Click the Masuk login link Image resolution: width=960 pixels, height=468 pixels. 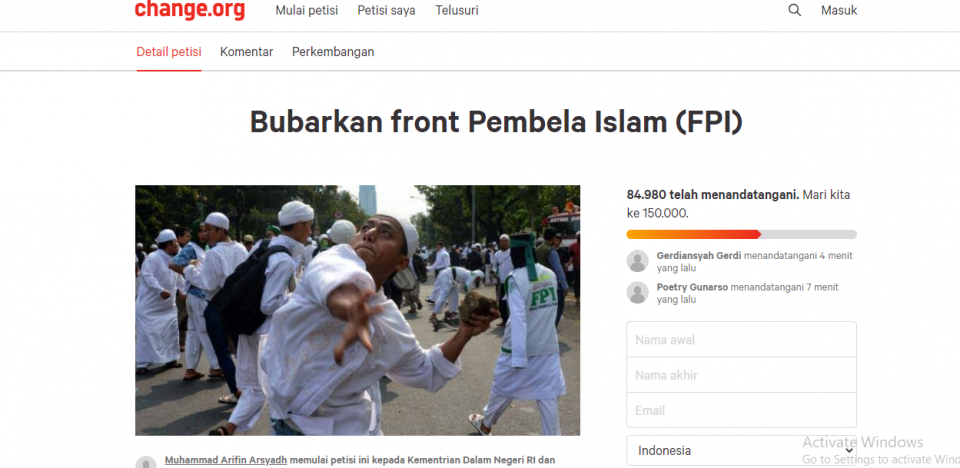point(839,10)
